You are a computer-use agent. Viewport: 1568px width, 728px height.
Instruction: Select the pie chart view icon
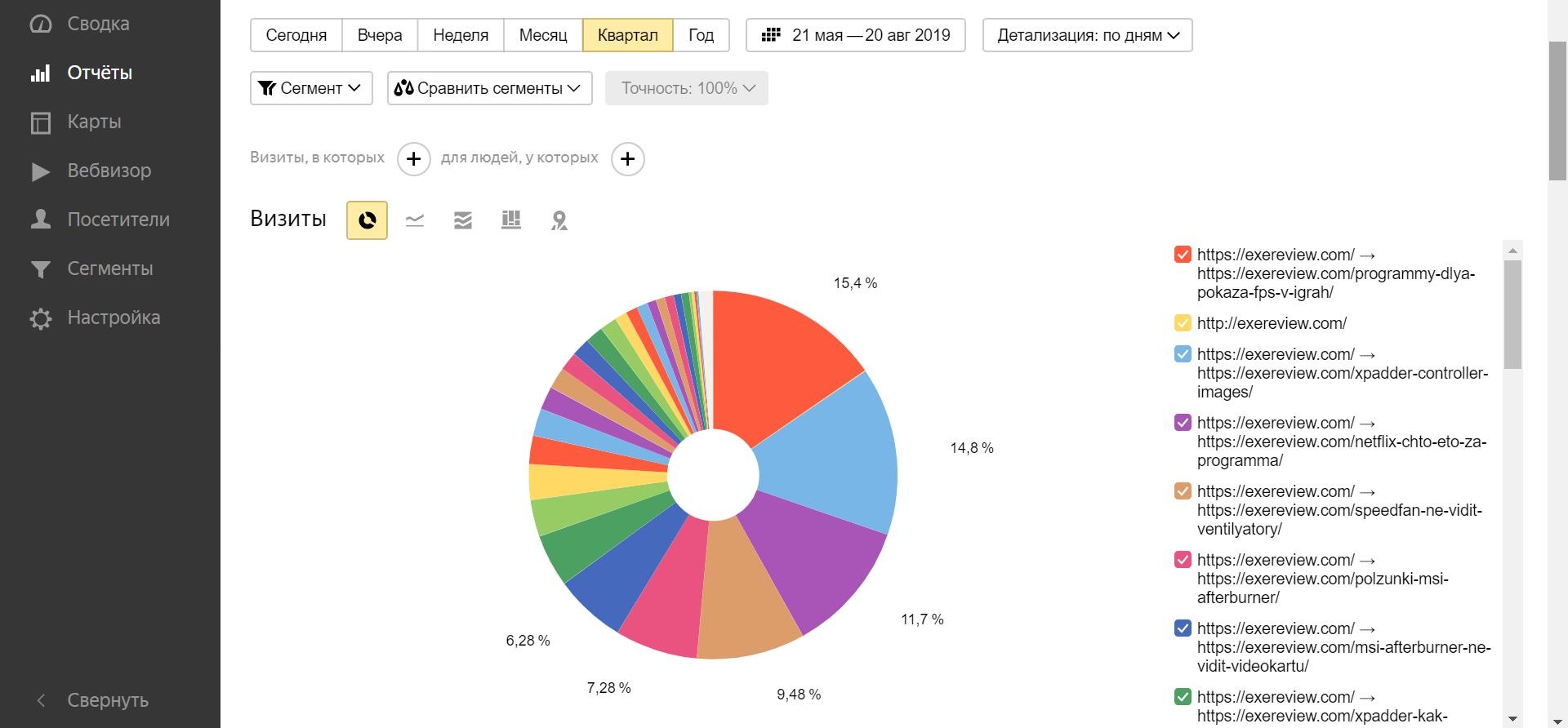367,220
